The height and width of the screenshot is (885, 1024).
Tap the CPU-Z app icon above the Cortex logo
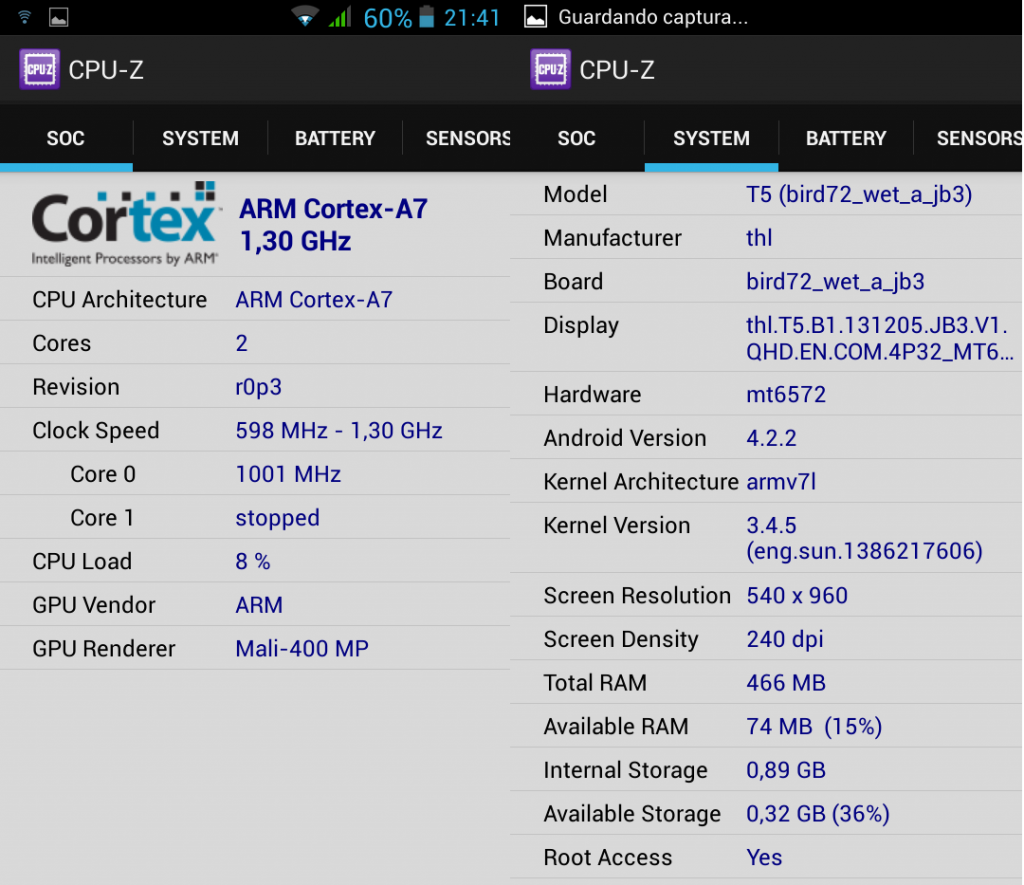39,69
